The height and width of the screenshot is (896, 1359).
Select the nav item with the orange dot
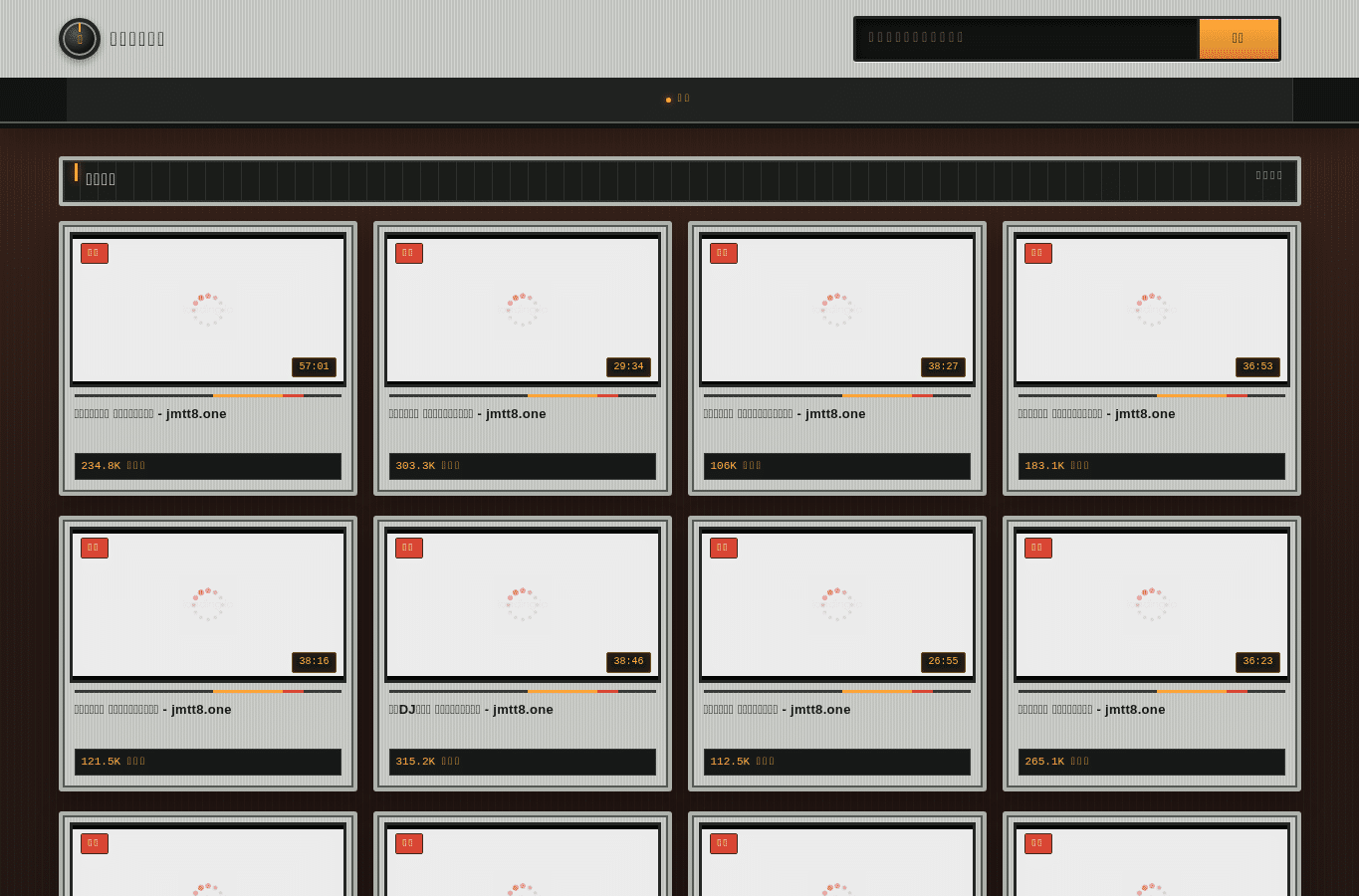coord(679,99)
